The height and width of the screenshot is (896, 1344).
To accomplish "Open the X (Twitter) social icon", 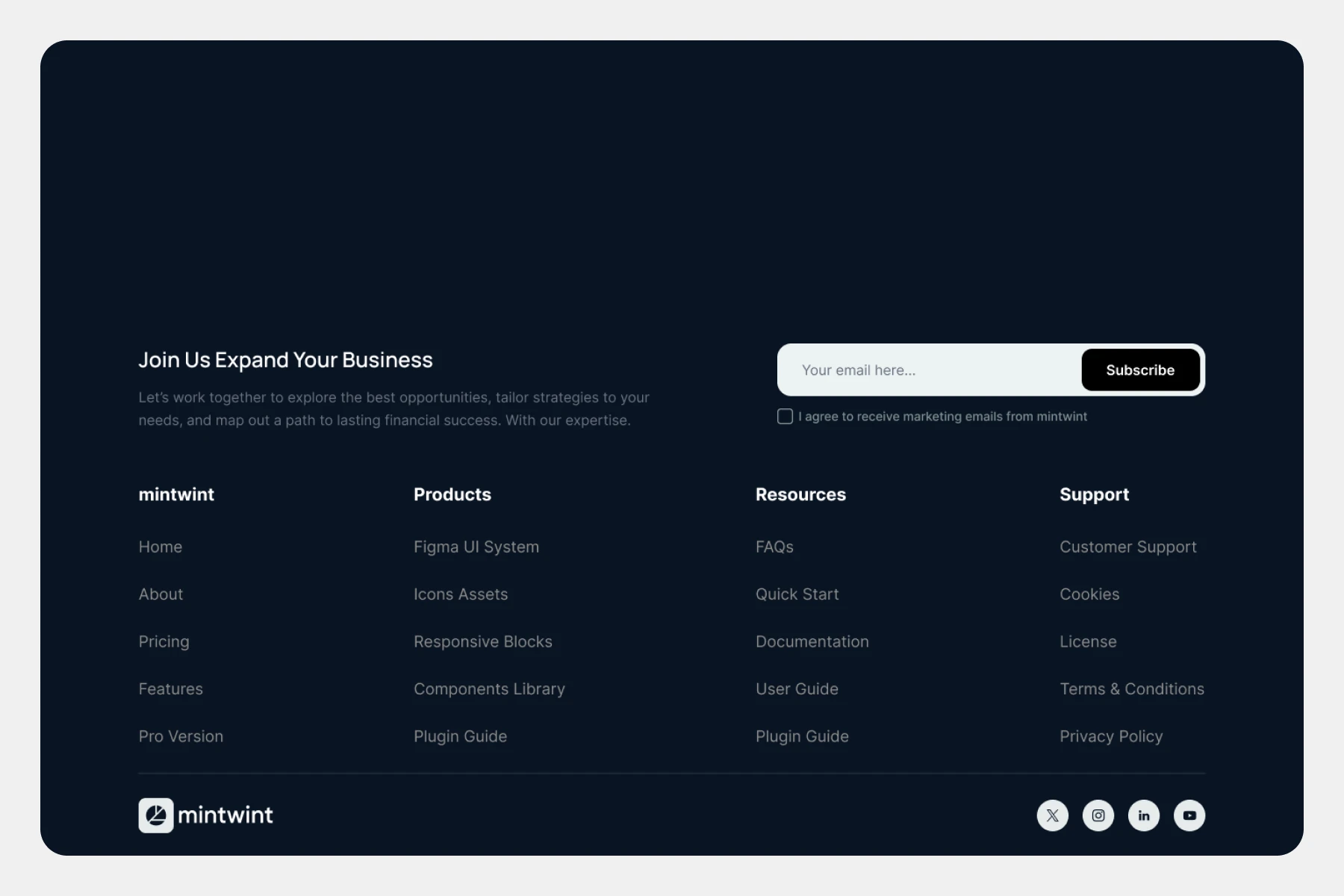I will pyautogui.click(x=1052, y=815).
